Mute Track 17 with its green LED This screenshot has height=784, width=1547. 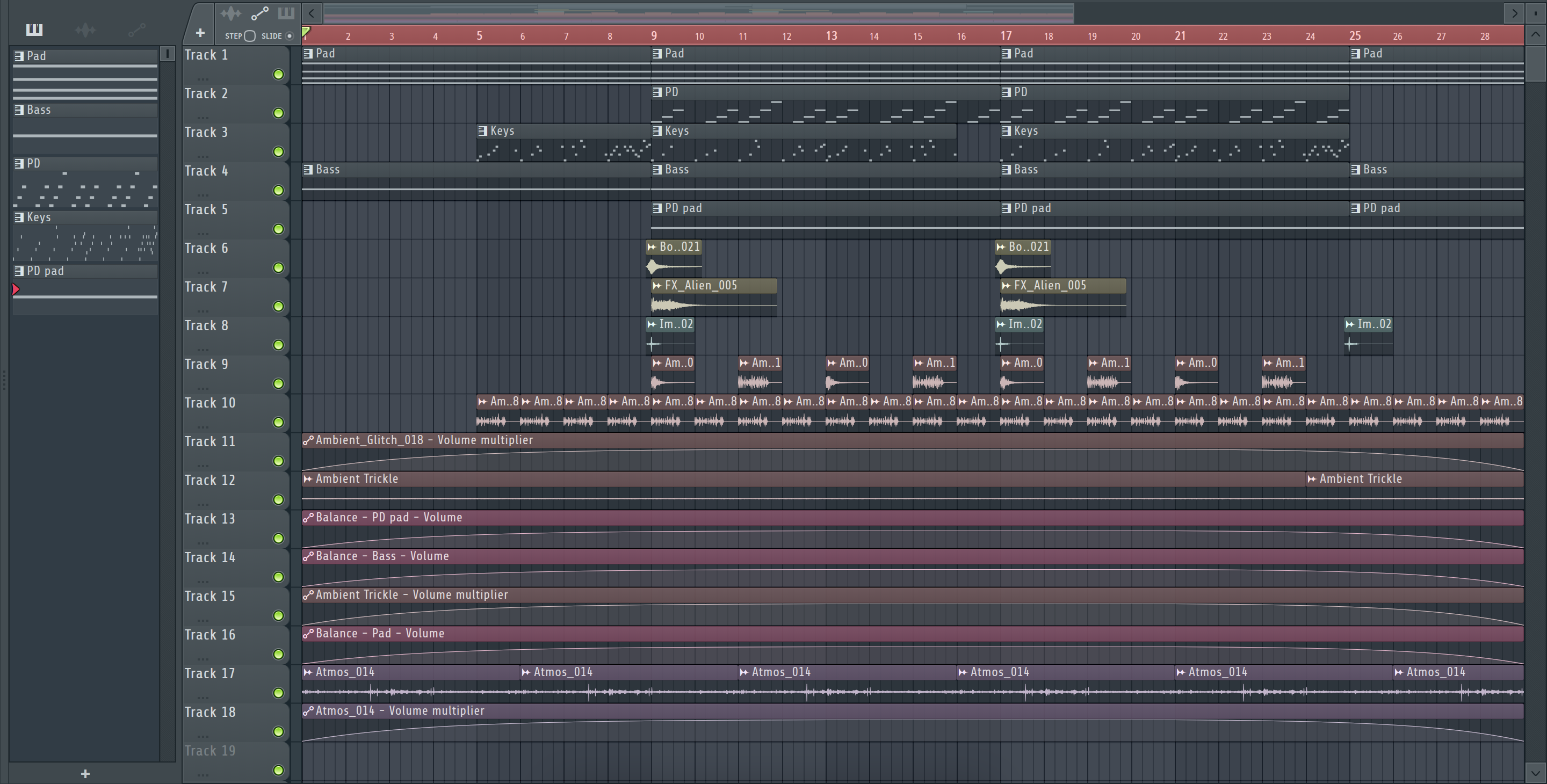point(279,693)
